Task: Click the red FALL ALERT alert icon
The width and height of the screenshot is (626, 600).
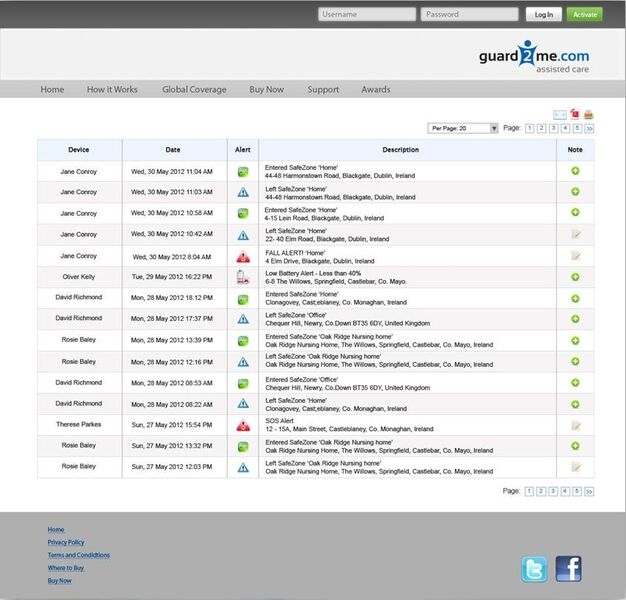Action: [x=243, y=257]
